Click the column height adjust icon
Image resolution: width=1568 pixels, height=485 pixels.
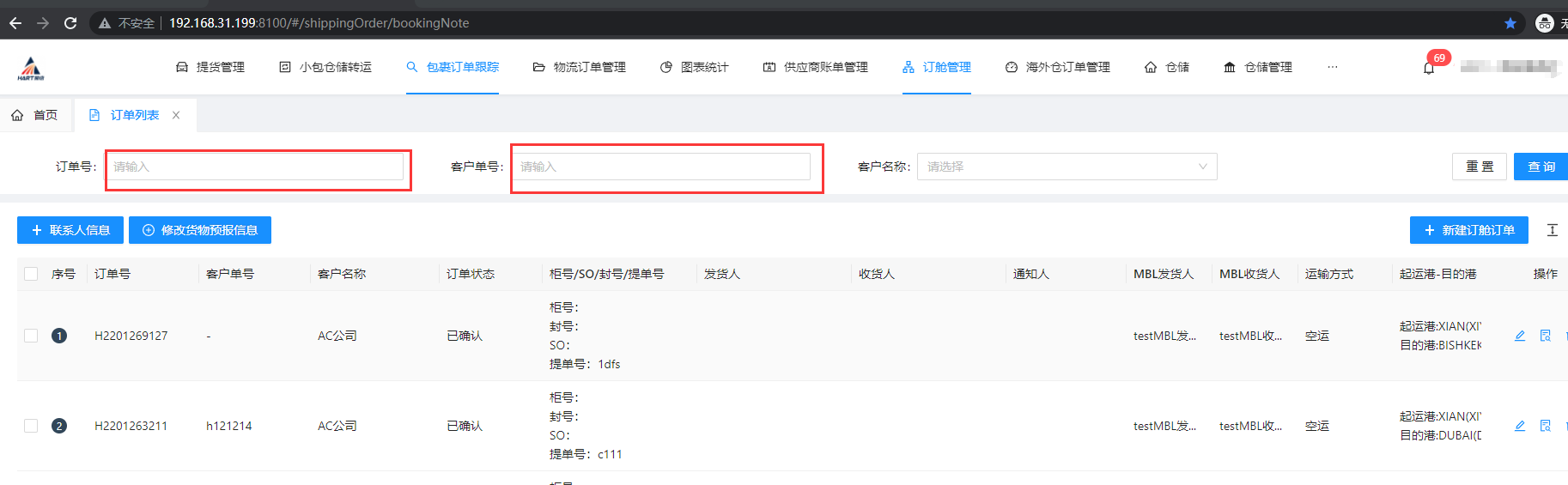pyautogui.click(x=1552, y=230)
